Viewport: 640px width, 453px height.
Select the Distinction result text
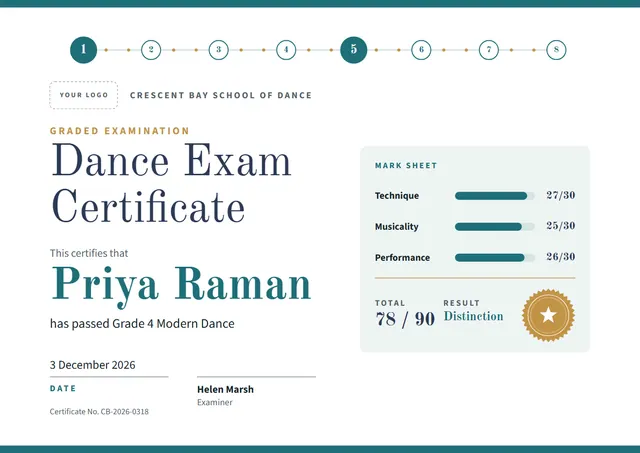coord(473,316)
